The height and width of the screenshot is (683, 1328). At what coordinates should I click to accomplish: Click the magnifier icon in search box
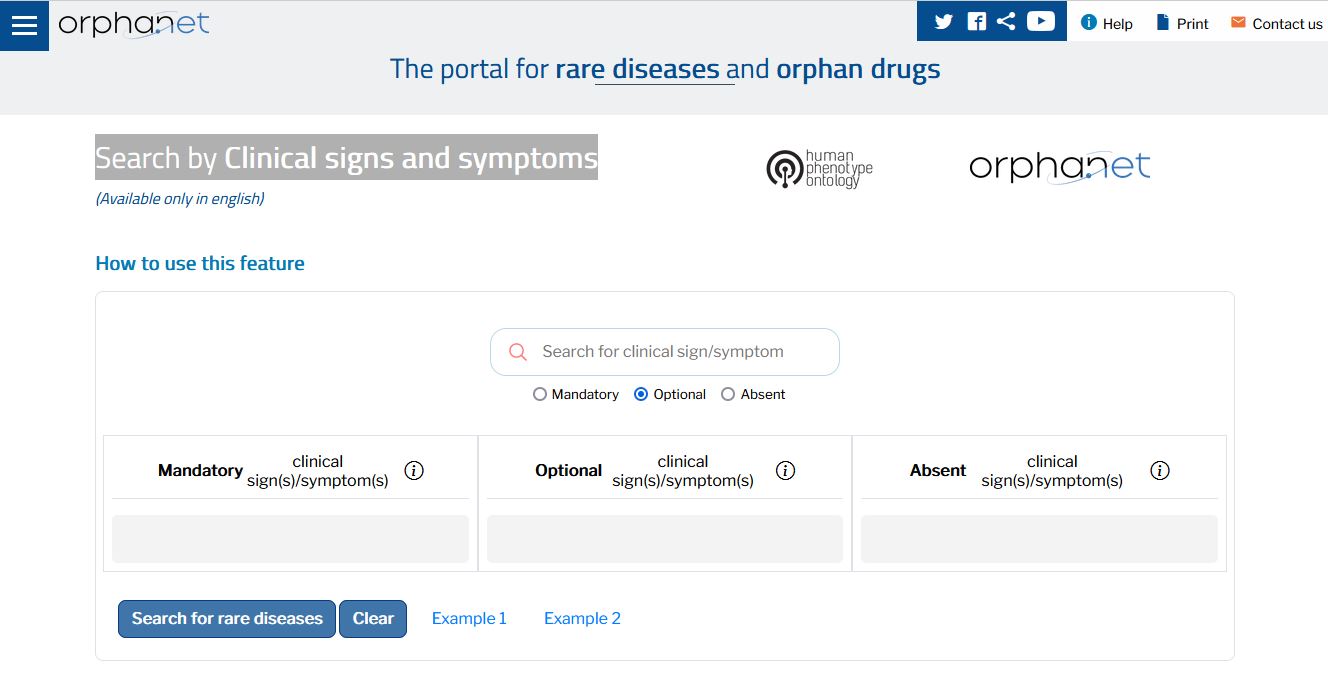[518, 352]
